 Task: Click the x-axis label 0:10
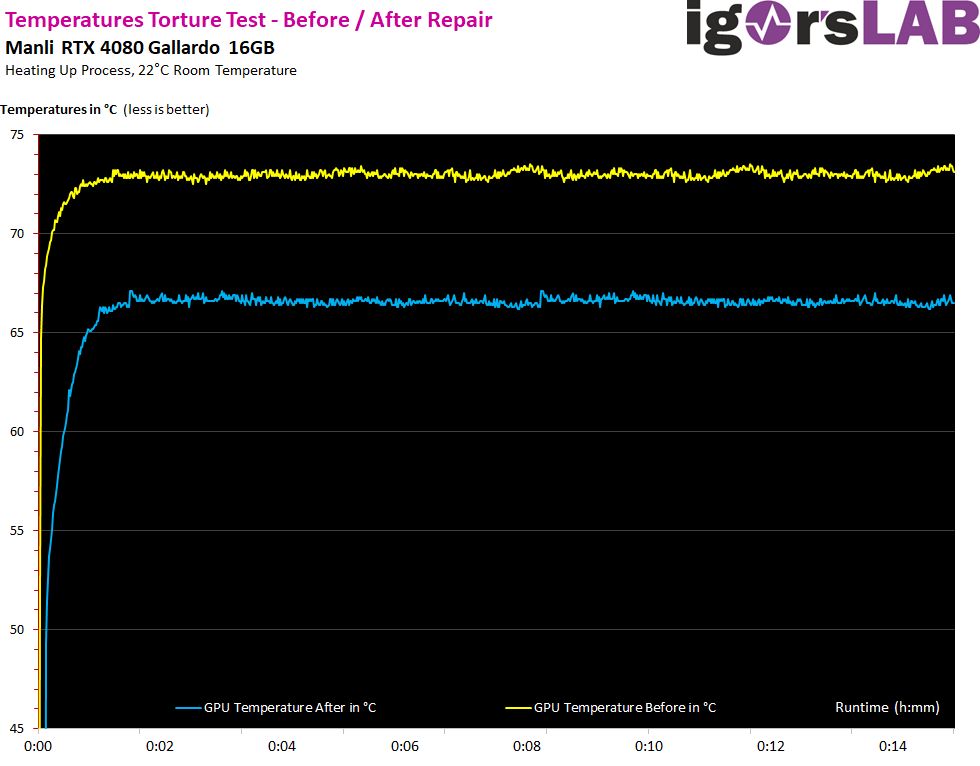[649, 746]
